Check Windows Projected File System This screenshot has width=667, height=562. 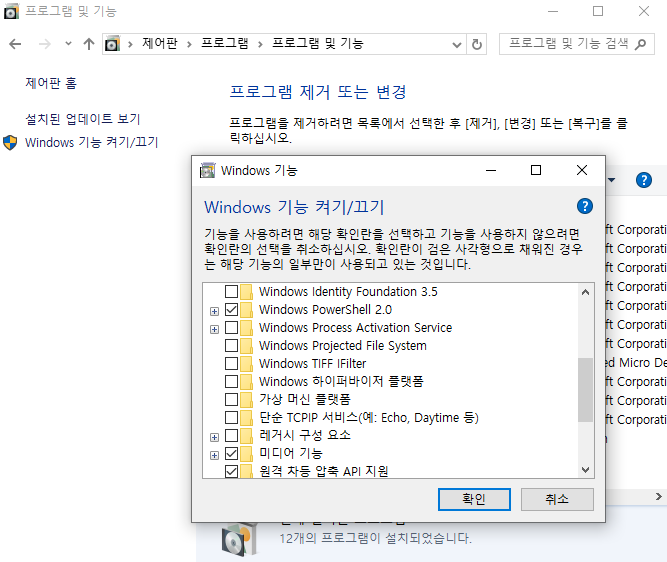231,345
